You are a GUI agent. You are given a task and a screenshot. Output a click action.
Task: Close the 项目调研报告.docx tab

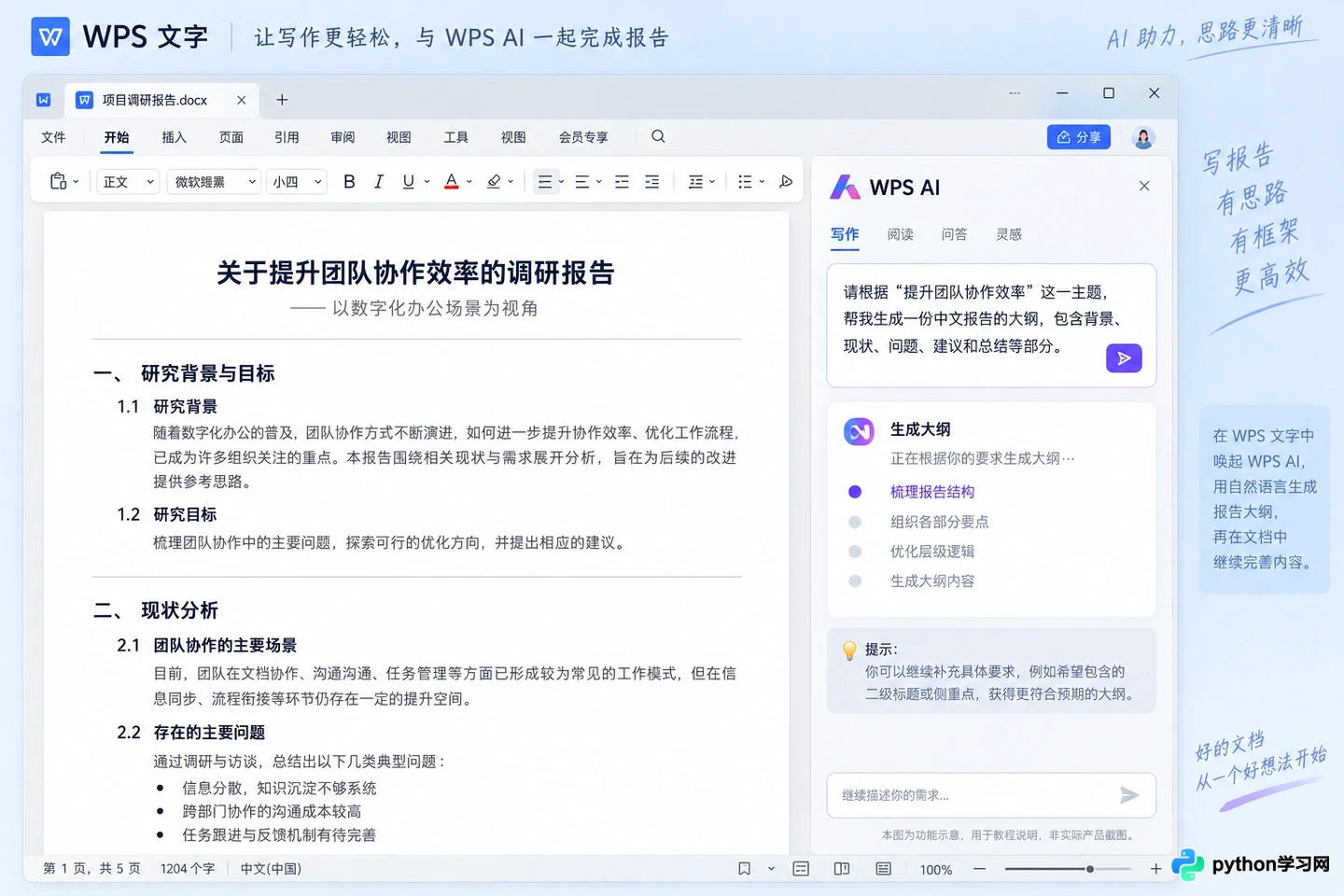tap(242, 100)
